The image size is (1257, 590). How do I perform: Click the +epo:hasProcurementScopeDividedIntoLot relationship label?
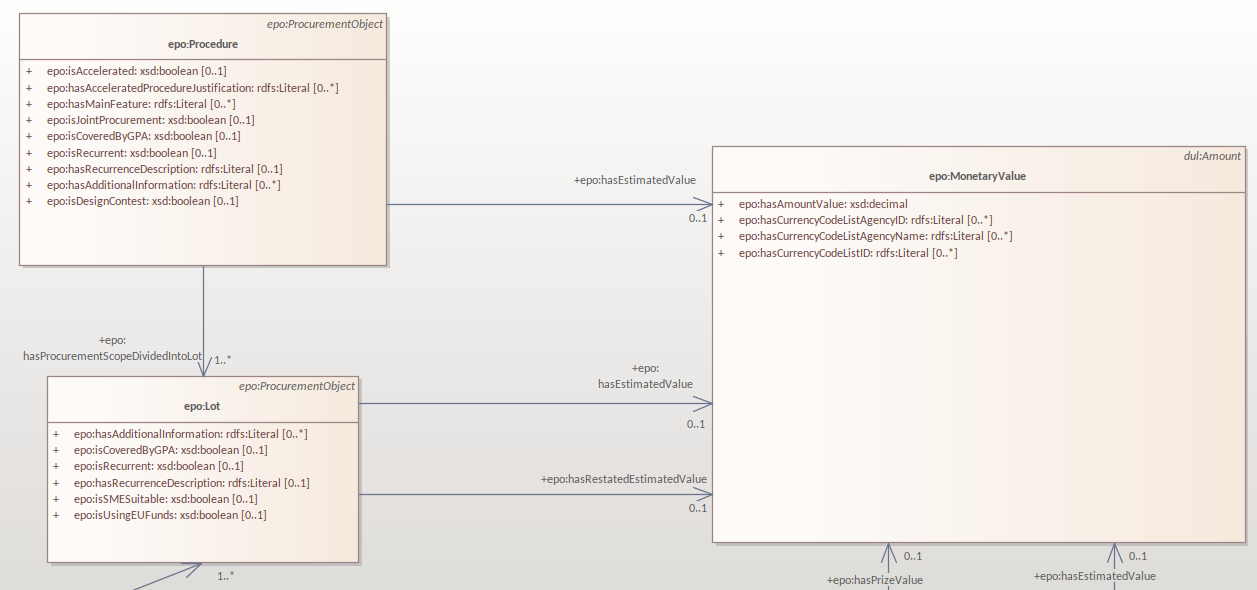click(x=113, y=346)
